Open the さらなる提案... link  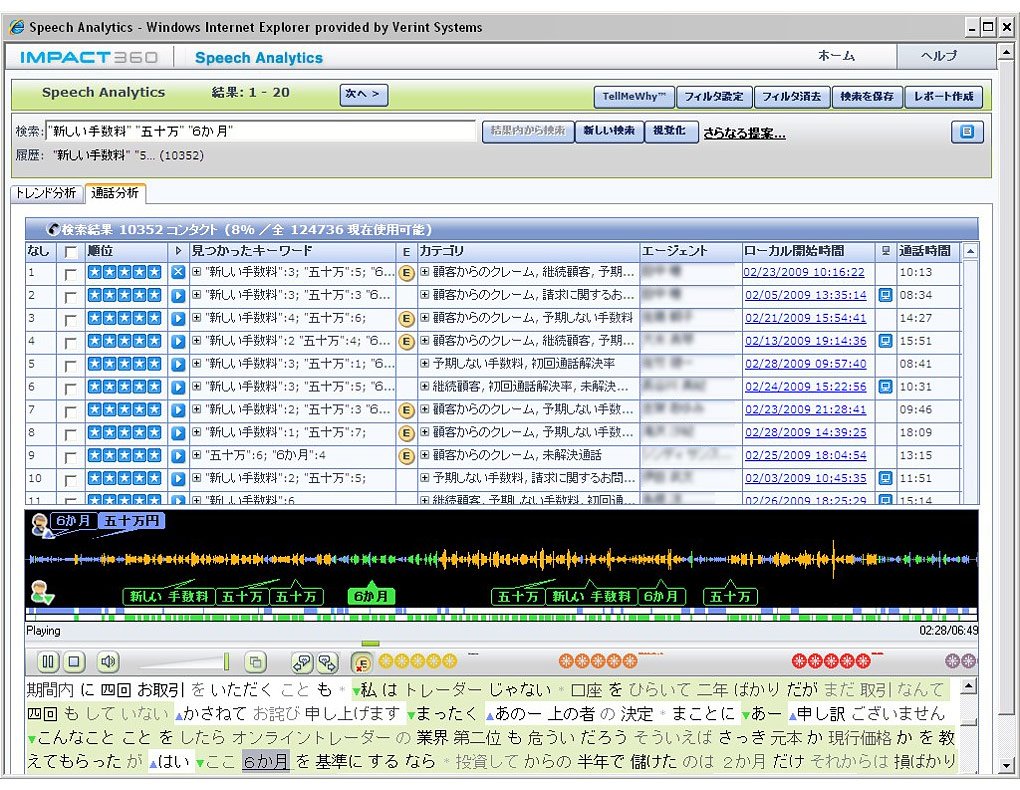click(744, 133)
